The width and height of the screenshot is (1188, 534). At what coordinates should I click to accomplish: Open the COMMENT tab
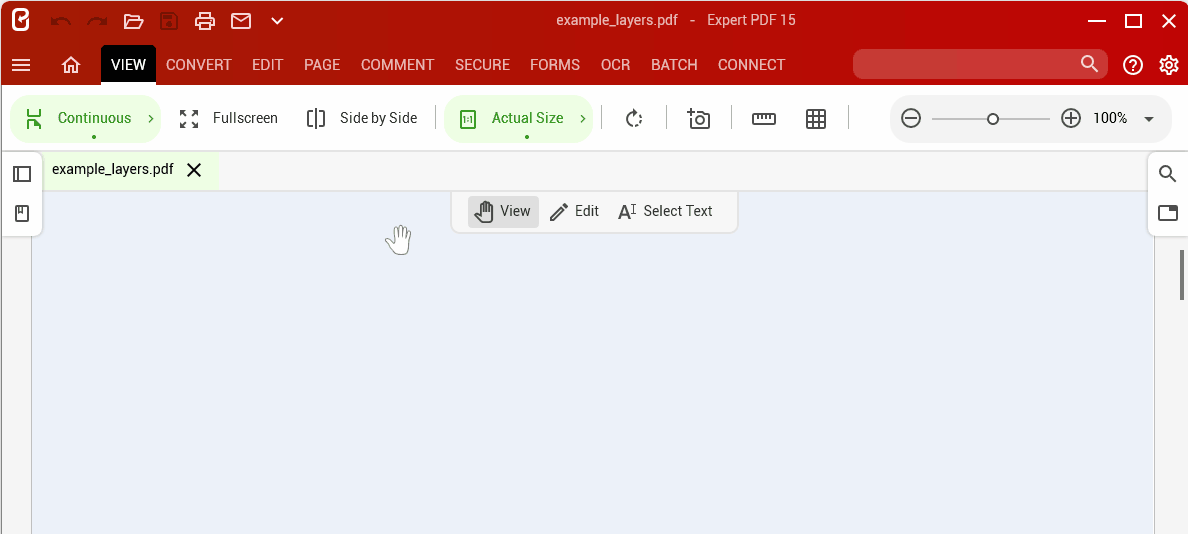coord(398,65)
